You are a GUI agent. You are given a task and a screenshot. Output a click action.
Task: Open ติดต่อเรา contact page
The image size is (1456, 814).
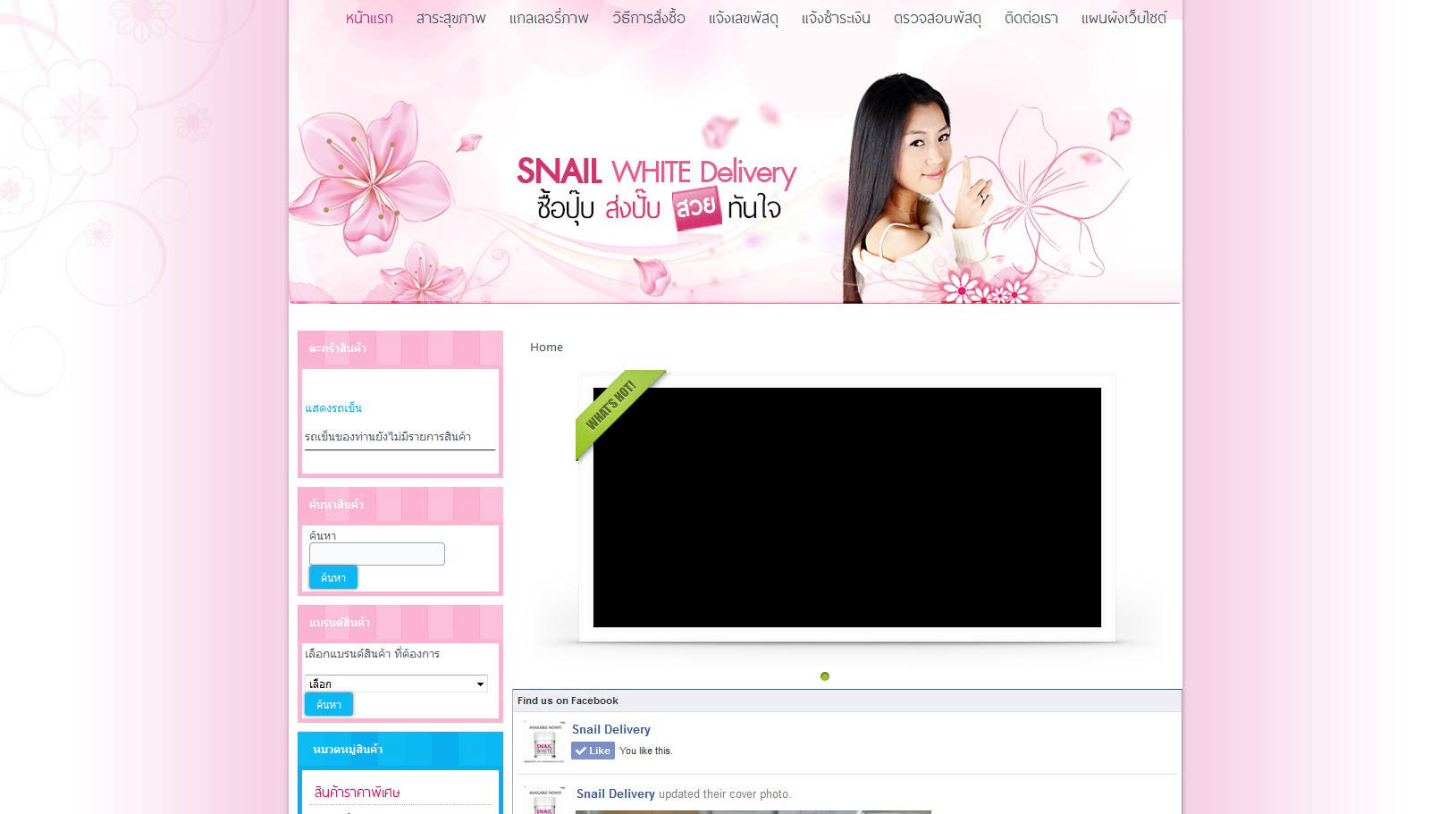(1031, 18)
